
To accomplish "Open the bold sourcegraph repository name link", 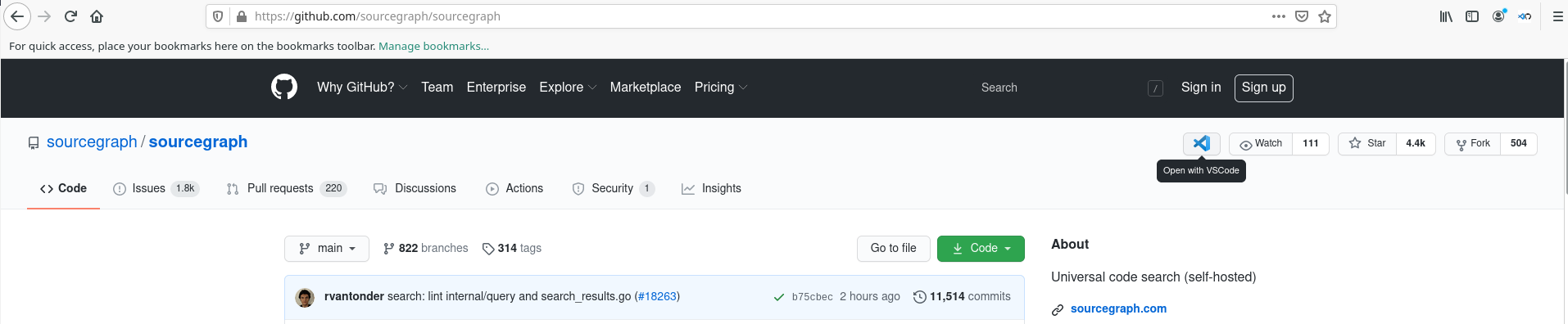I will (x=197, y=142).
